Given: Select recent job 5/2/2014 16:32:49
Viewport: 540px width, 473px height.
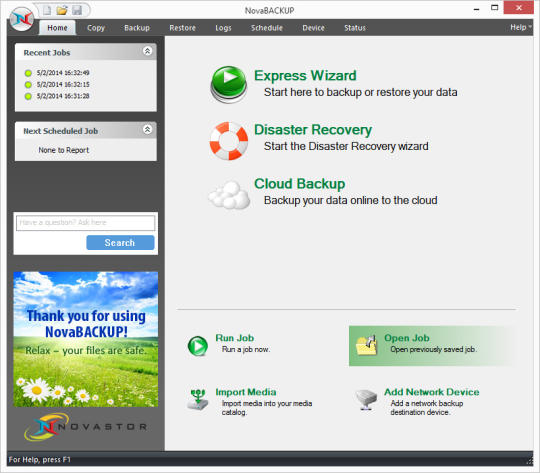Looking at the screenshot, I should (x=63, y=73).
